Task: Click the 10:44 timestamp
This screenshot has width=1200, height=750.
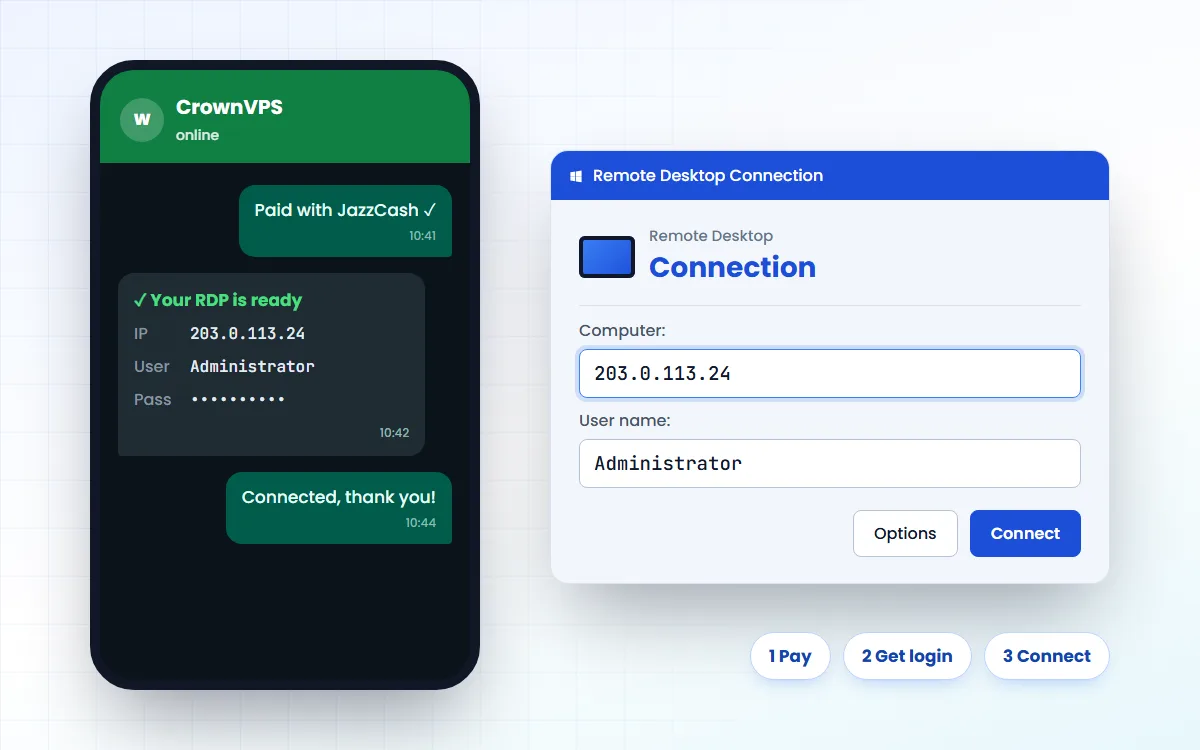Action: (x=421, y=522)
